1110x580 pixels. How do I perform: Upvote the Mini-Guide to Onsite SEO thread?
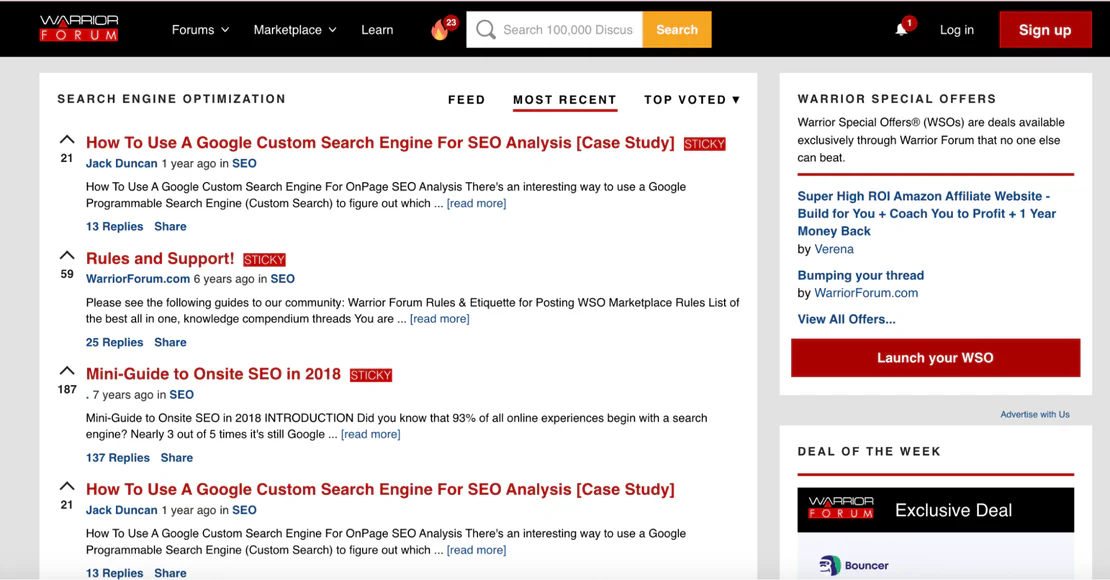(67, 372)
